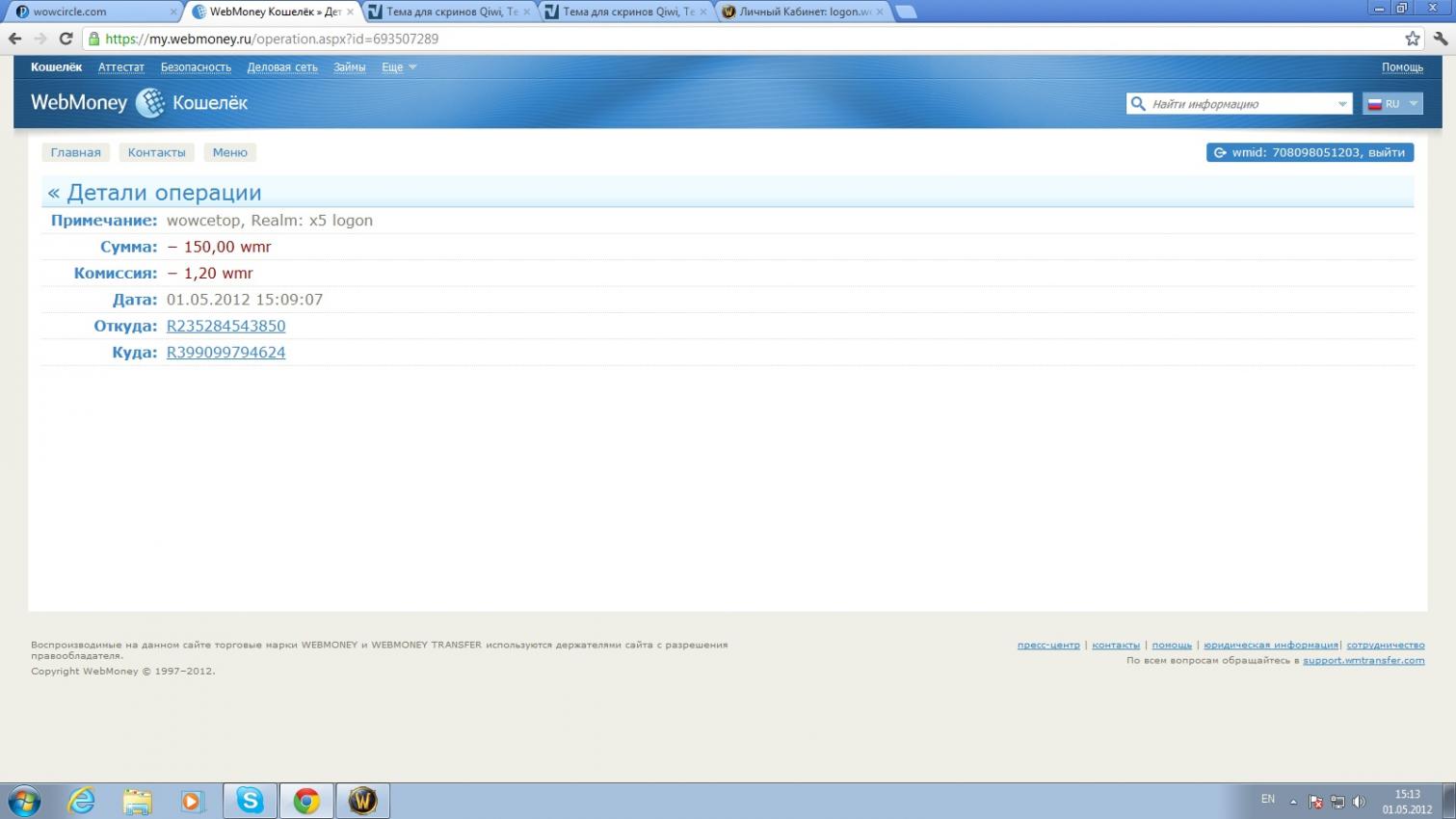Open the RU language selector
Image resolution: width=1456 pixels, height=819 pixels.
click(x=1392, y=104)
